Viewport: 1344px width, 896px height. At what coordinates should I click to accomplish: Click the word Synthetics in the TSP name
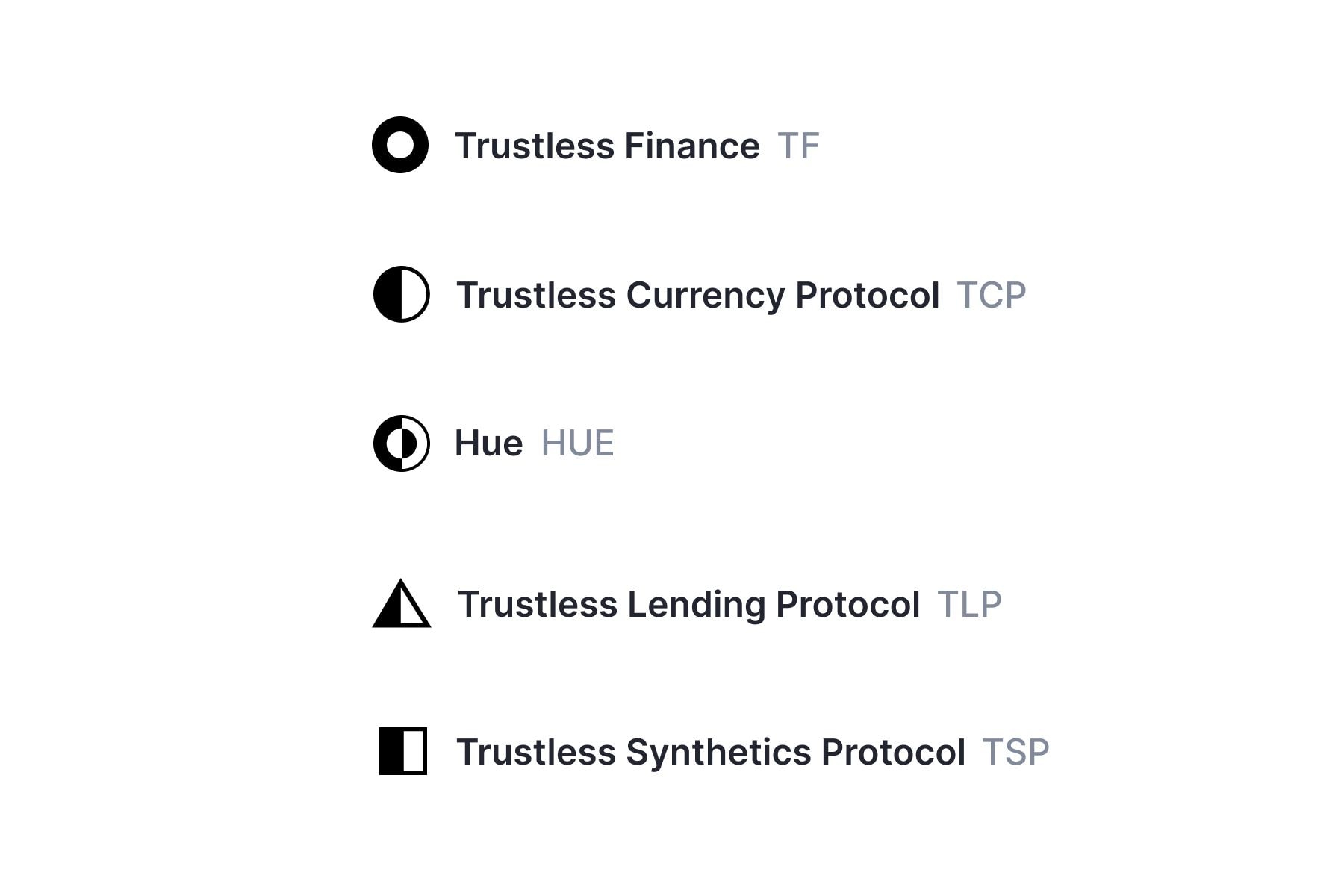pos(718,752)
